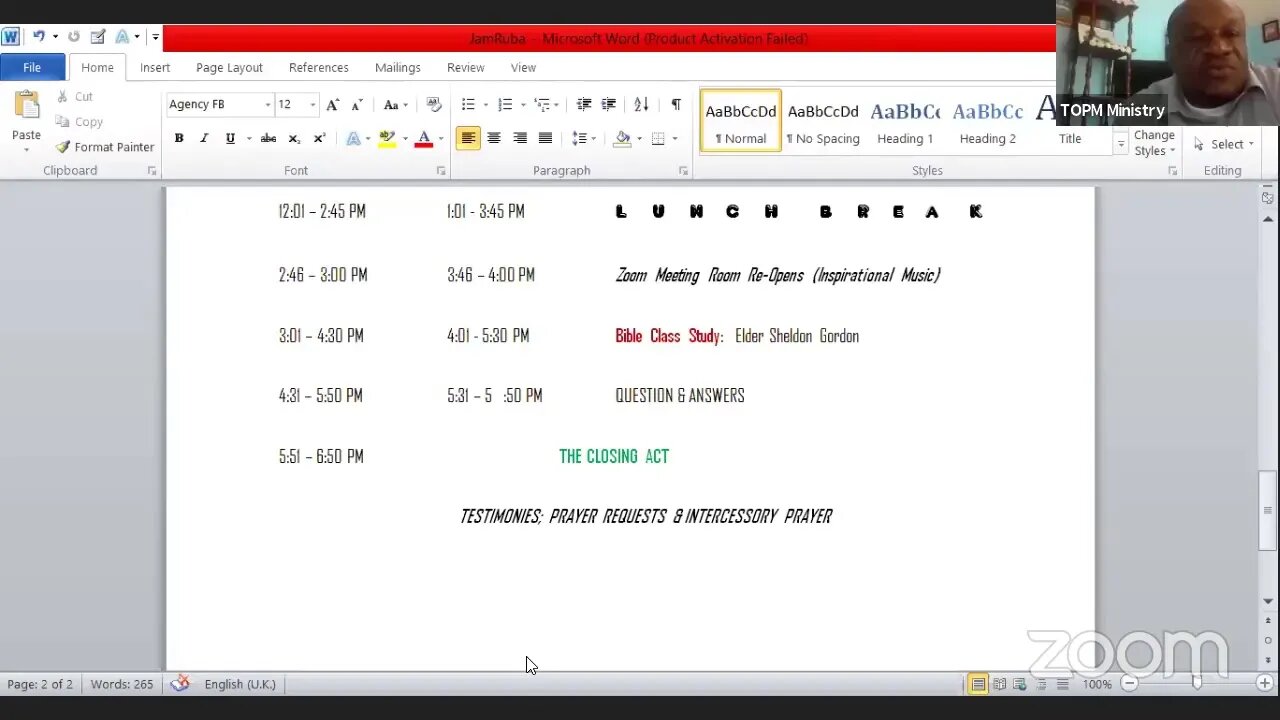
Task: Click the word count in status bar
Action: [x=122, y=684]
